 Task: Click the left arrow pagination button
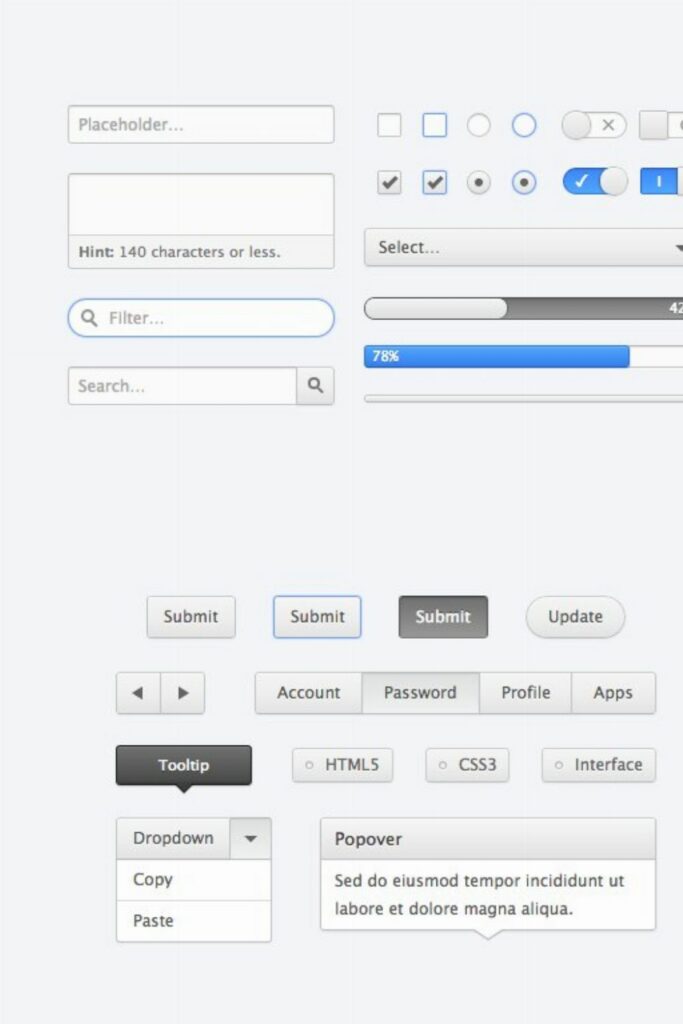138,693
